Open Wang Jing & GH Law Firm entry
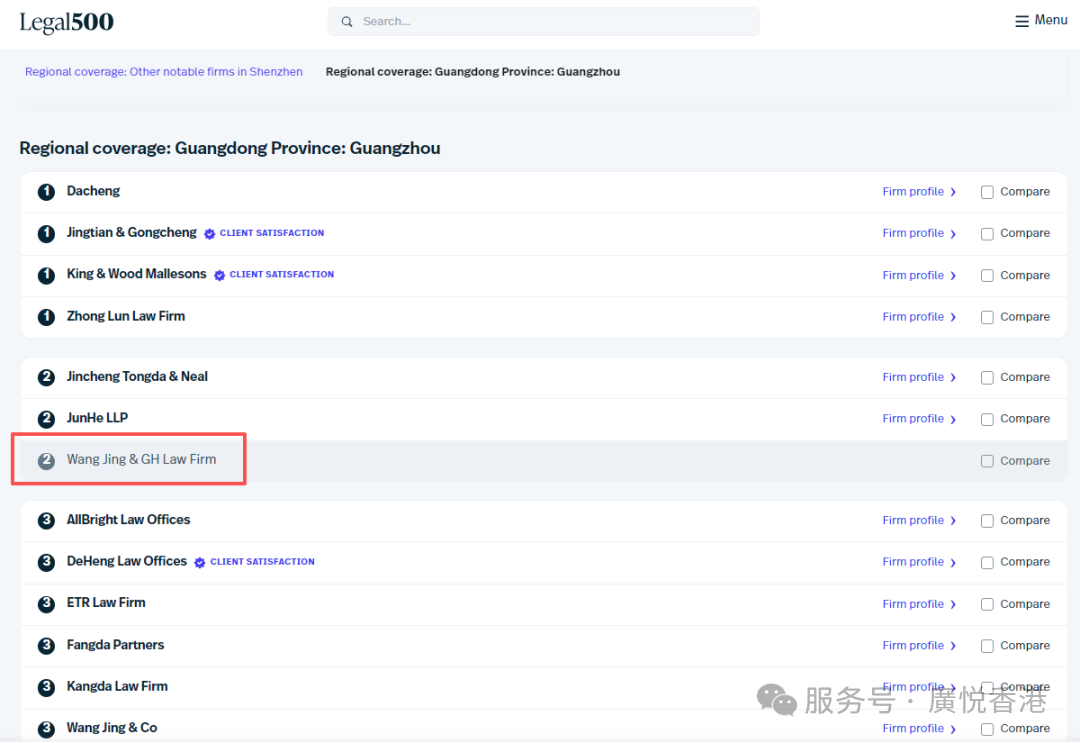This screenshot has height=743, width=1080. [141, 460]
